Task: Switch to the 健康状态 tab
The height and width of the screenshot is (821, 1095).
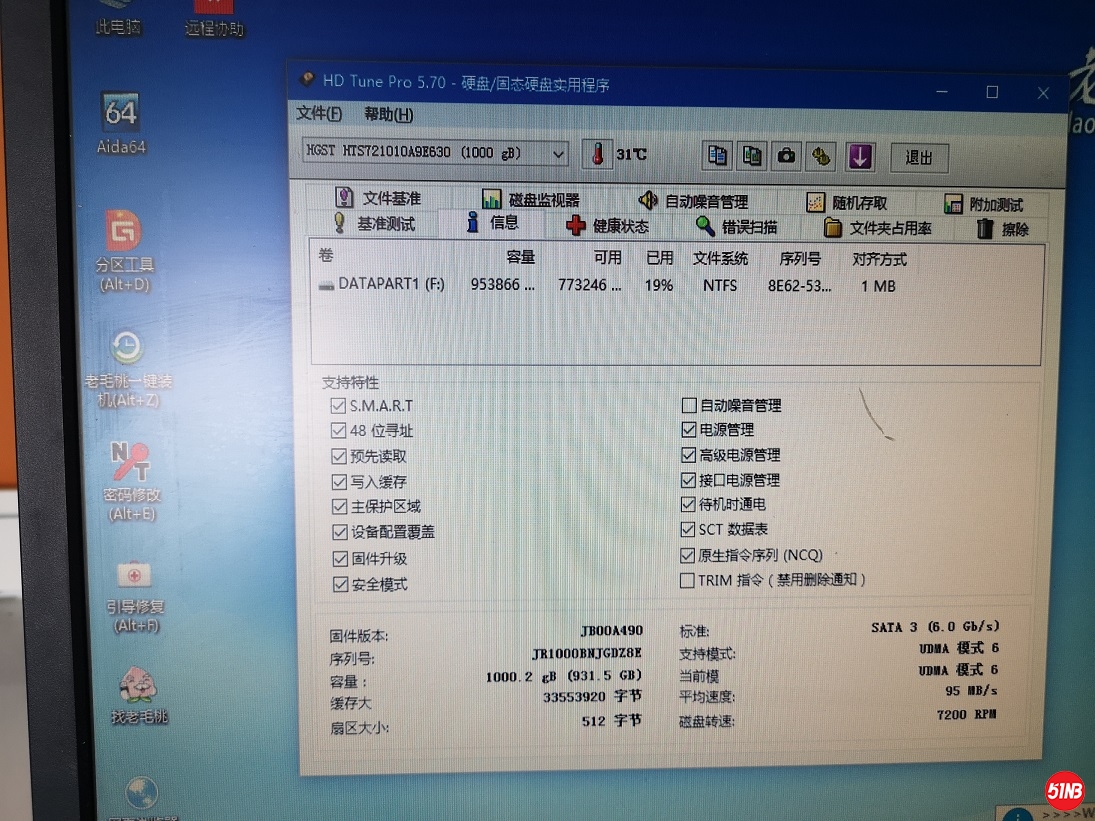Action: click(x=607, y=226)
